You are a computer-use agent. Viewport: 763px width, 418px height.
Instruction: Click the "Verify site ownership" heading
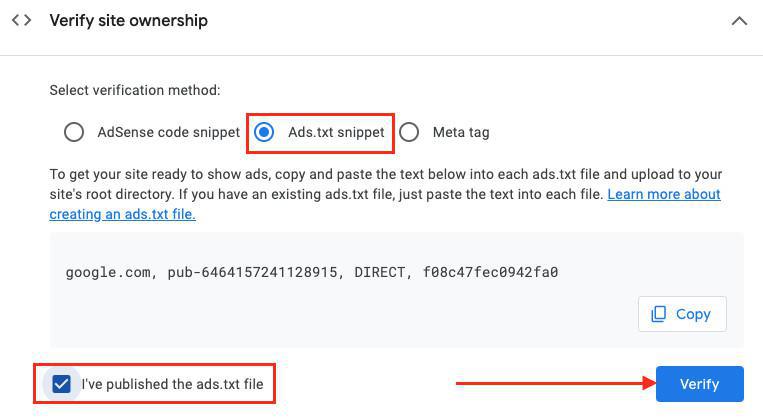pos(128,20)
